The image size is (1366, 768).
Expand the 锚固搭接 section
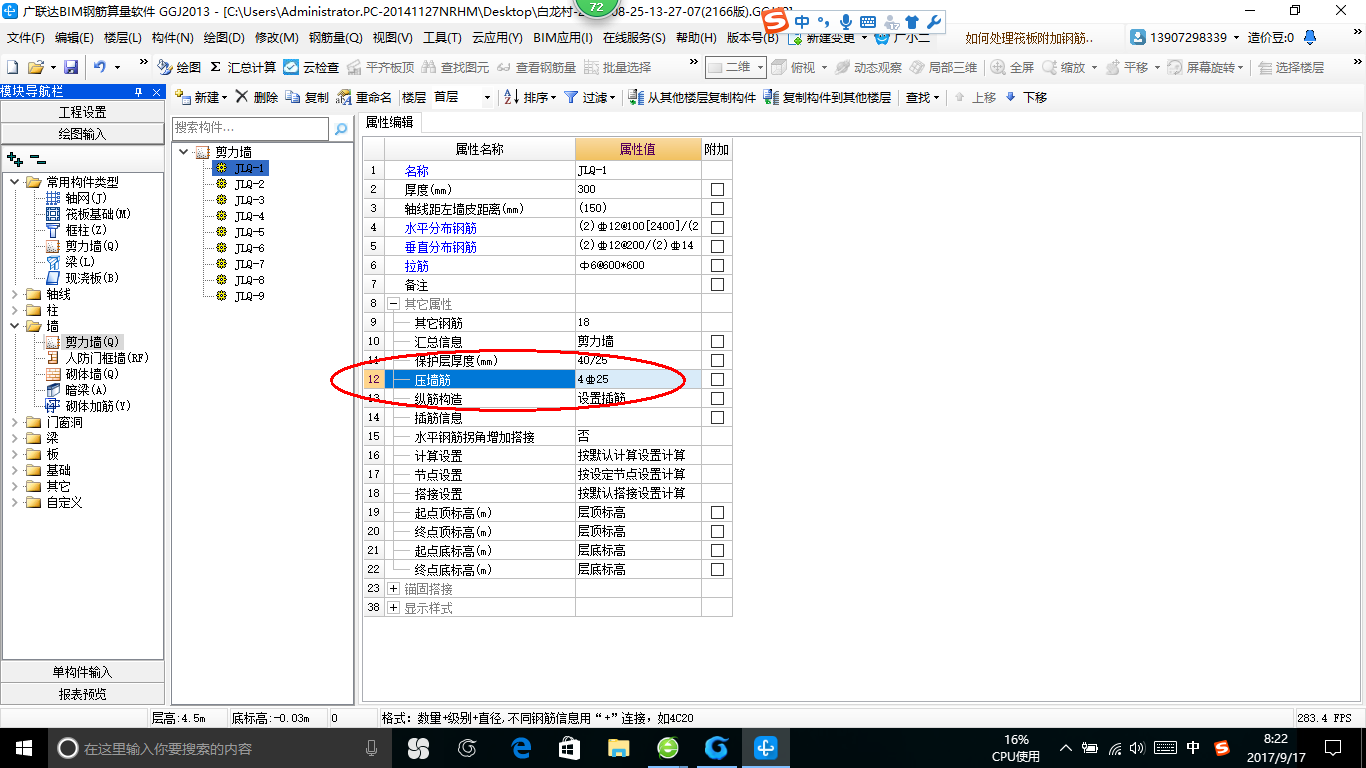click(x=394, y=589)
